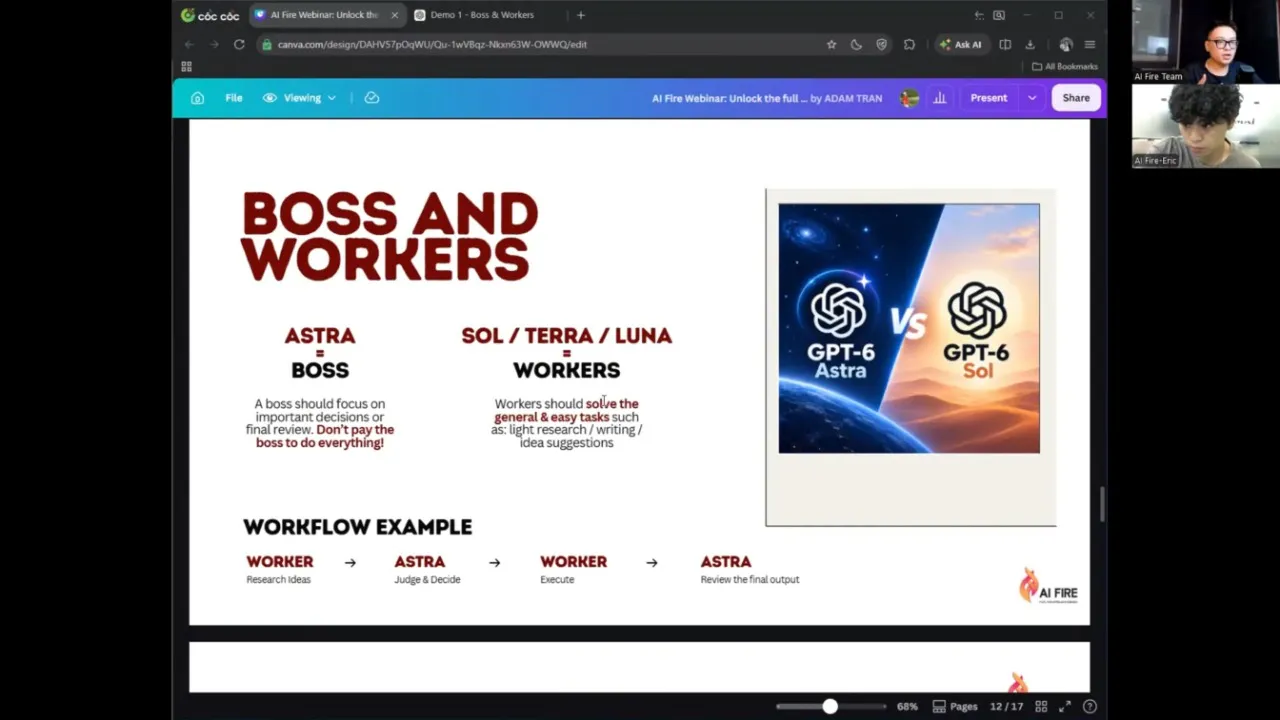
Task: Adjust the zoom slider handle
Action: coord(830,706)
